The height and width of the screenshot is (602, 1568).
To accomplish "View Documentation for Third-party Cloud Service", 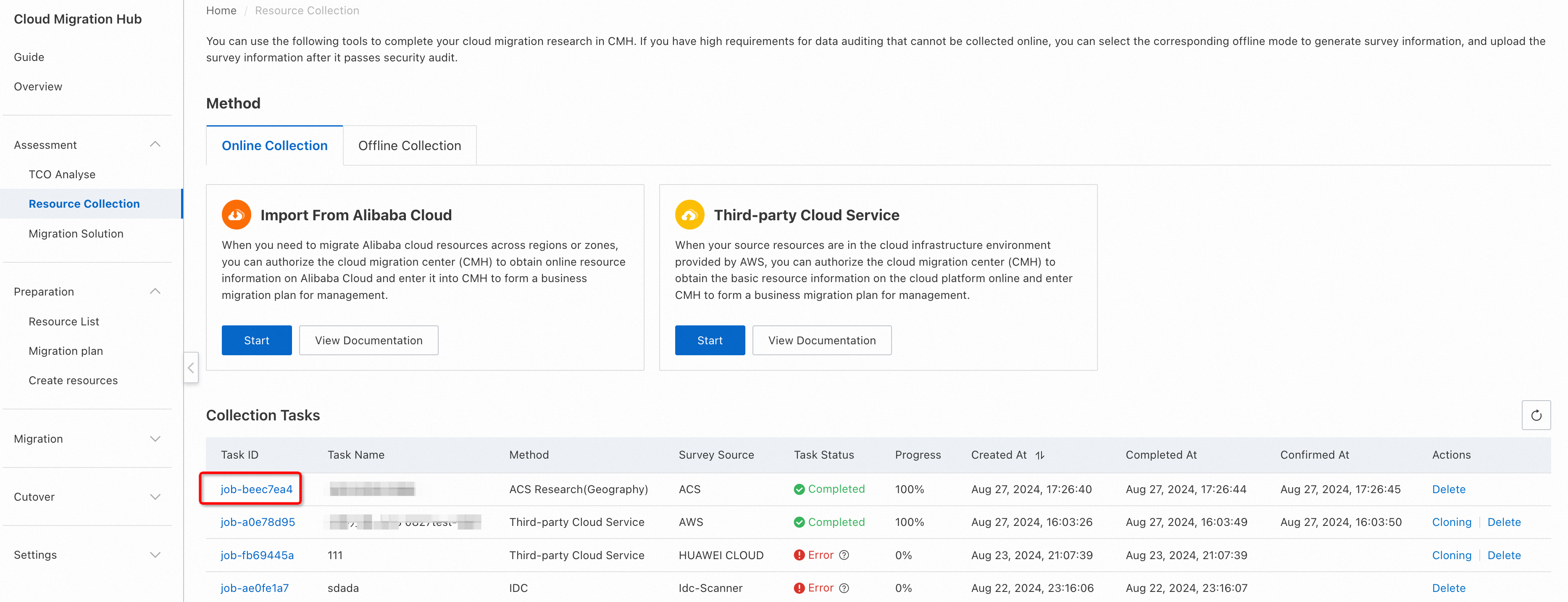I will click(822, 340).
